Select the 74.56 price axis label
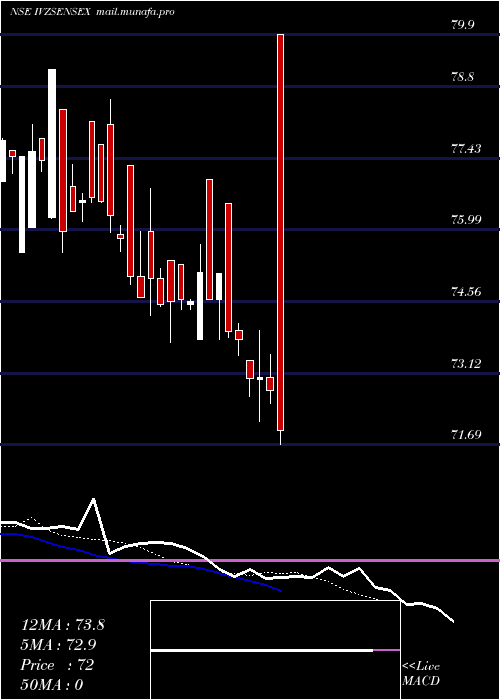500x700 pixels. 466,292
